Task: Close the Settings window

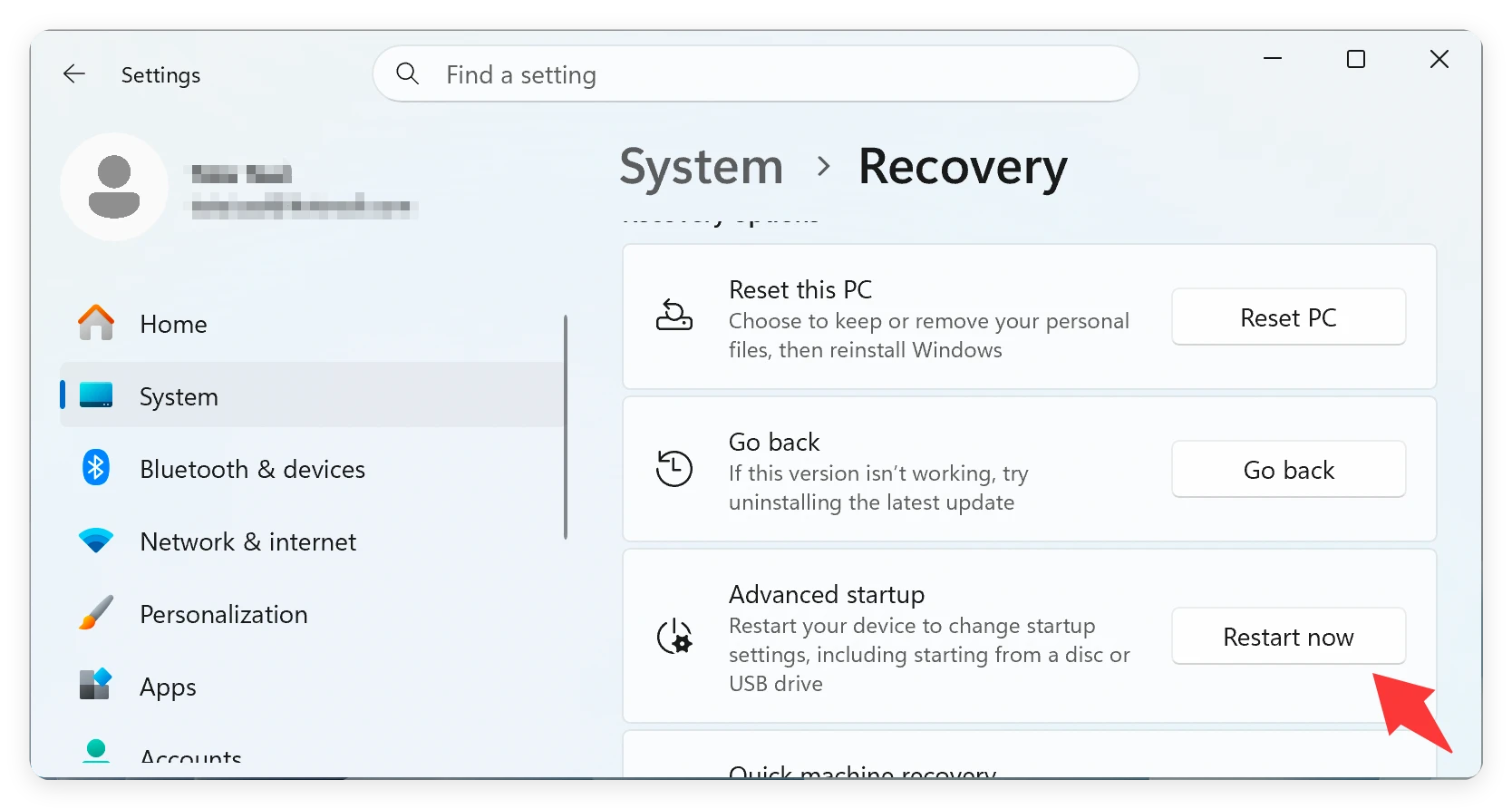Action: point(1439,59)
